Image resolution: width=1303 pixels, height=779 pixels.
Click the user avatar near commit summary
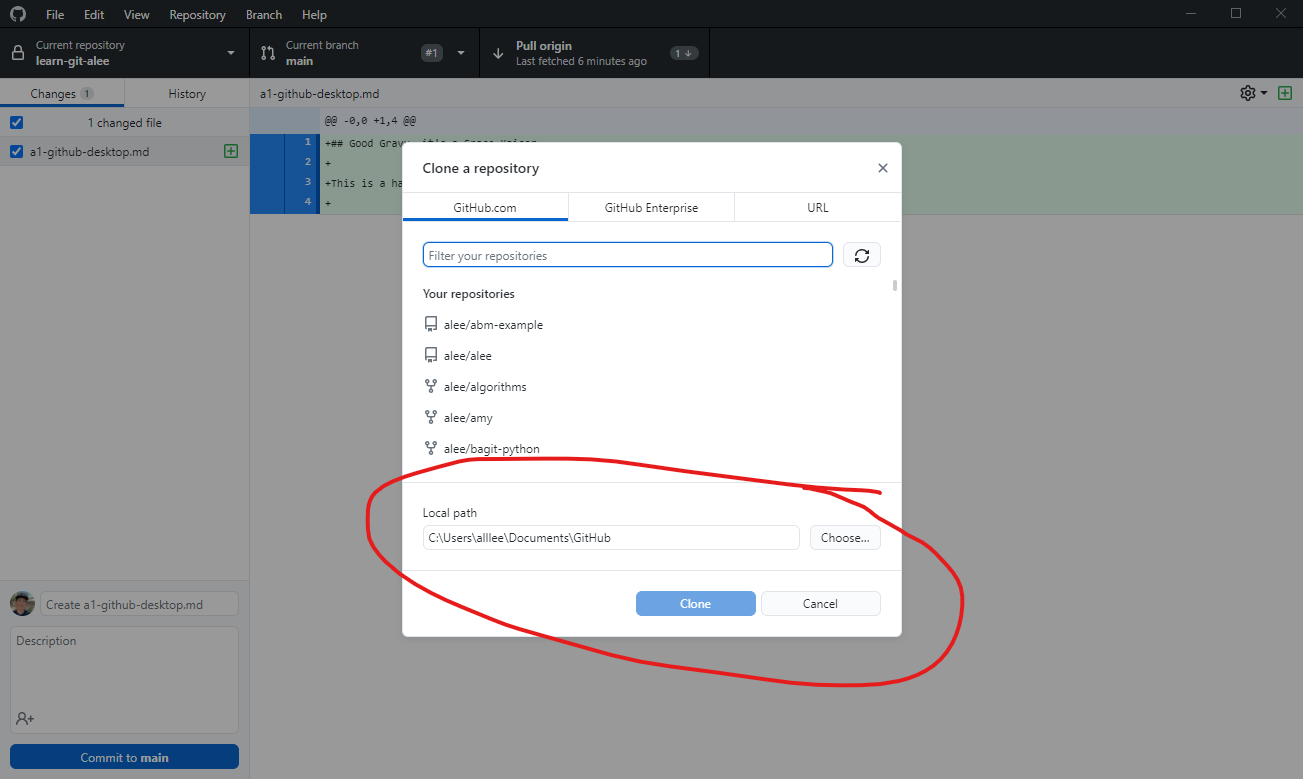tap(22, 604)
